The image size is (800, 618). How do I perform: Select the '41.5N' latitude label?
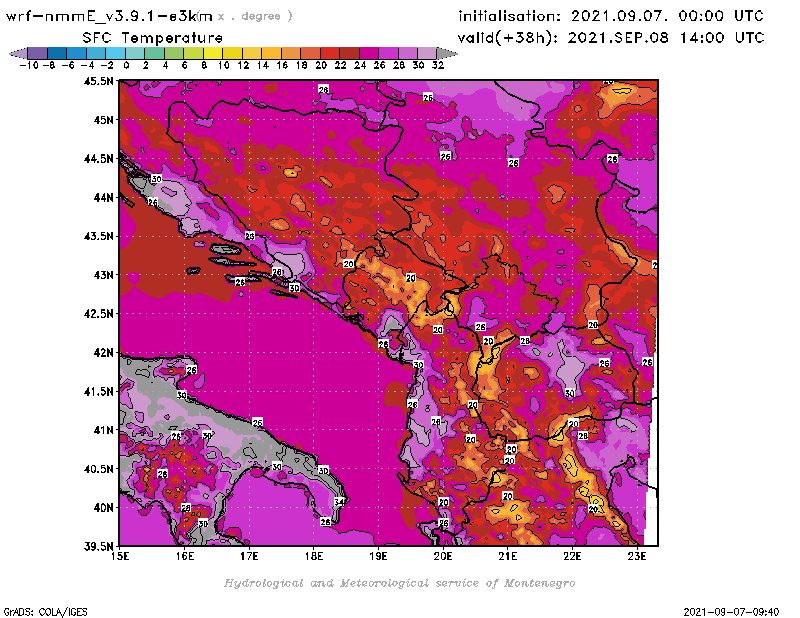click(99, 391)
